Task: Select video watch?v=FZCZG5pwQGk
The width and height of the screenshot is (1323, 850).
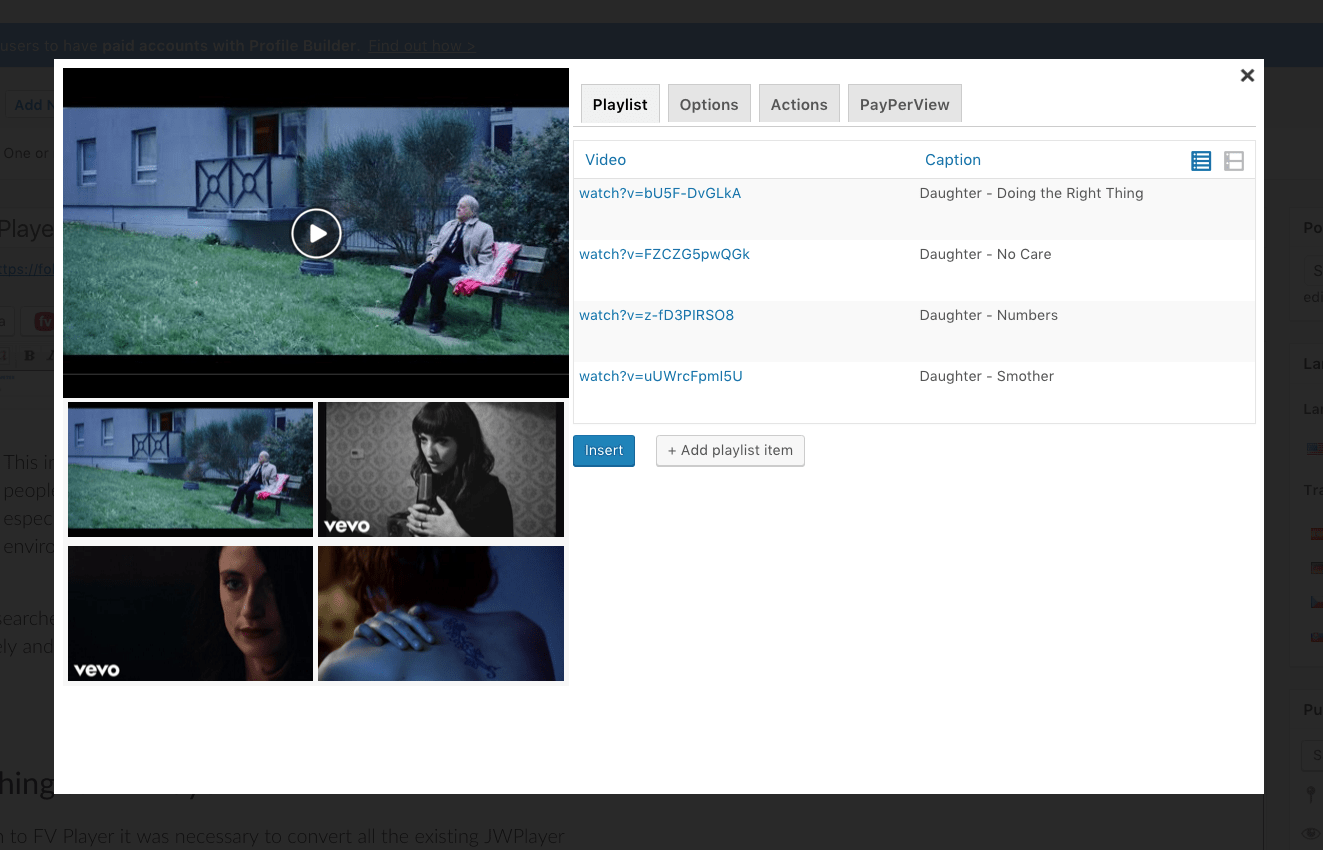Action: pos(664,254)
